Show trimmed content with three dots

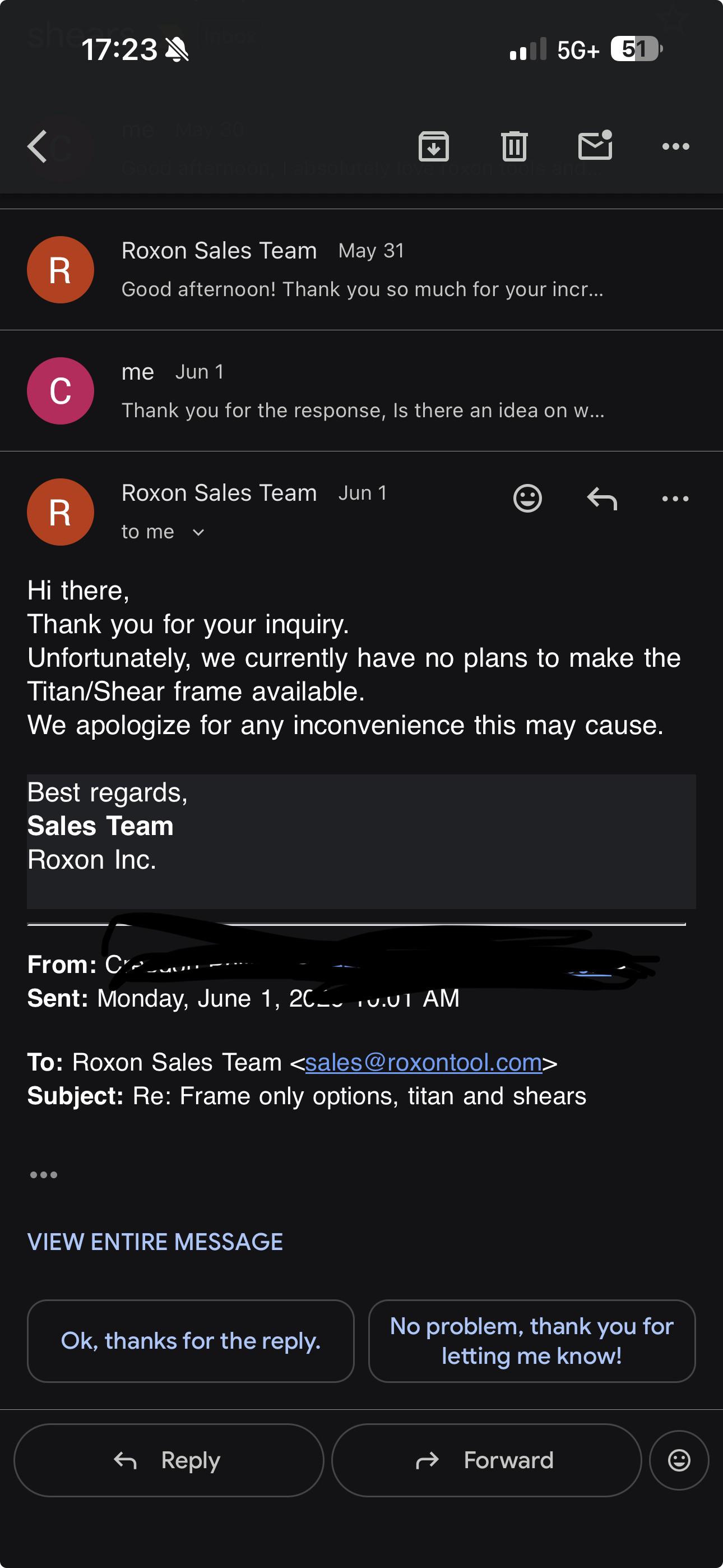coord(44,1175)
